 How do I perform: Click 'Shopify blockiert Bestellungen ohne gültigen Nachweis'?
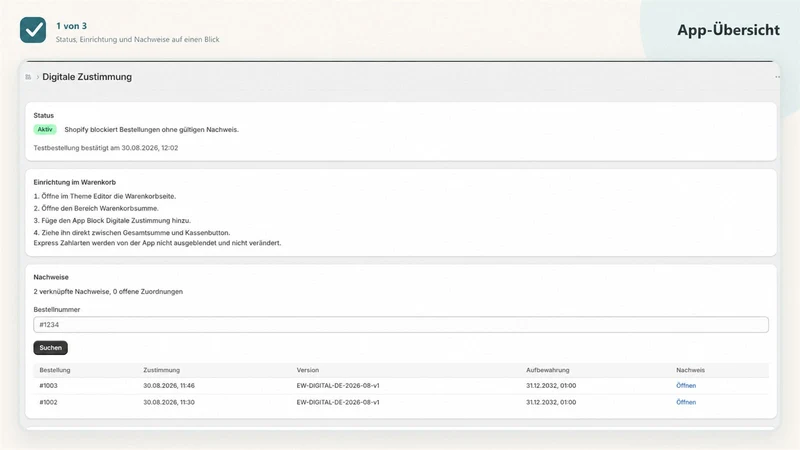click(152, 130)
